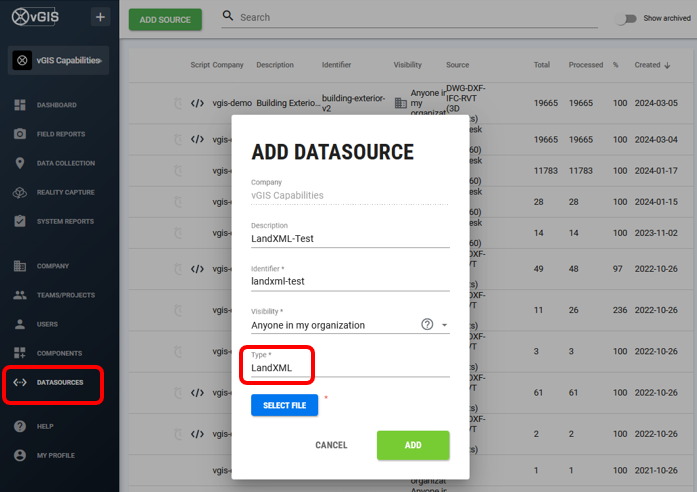
Task: Click the script icon in the row with 61 total
Action: click(x=197, y=393)
